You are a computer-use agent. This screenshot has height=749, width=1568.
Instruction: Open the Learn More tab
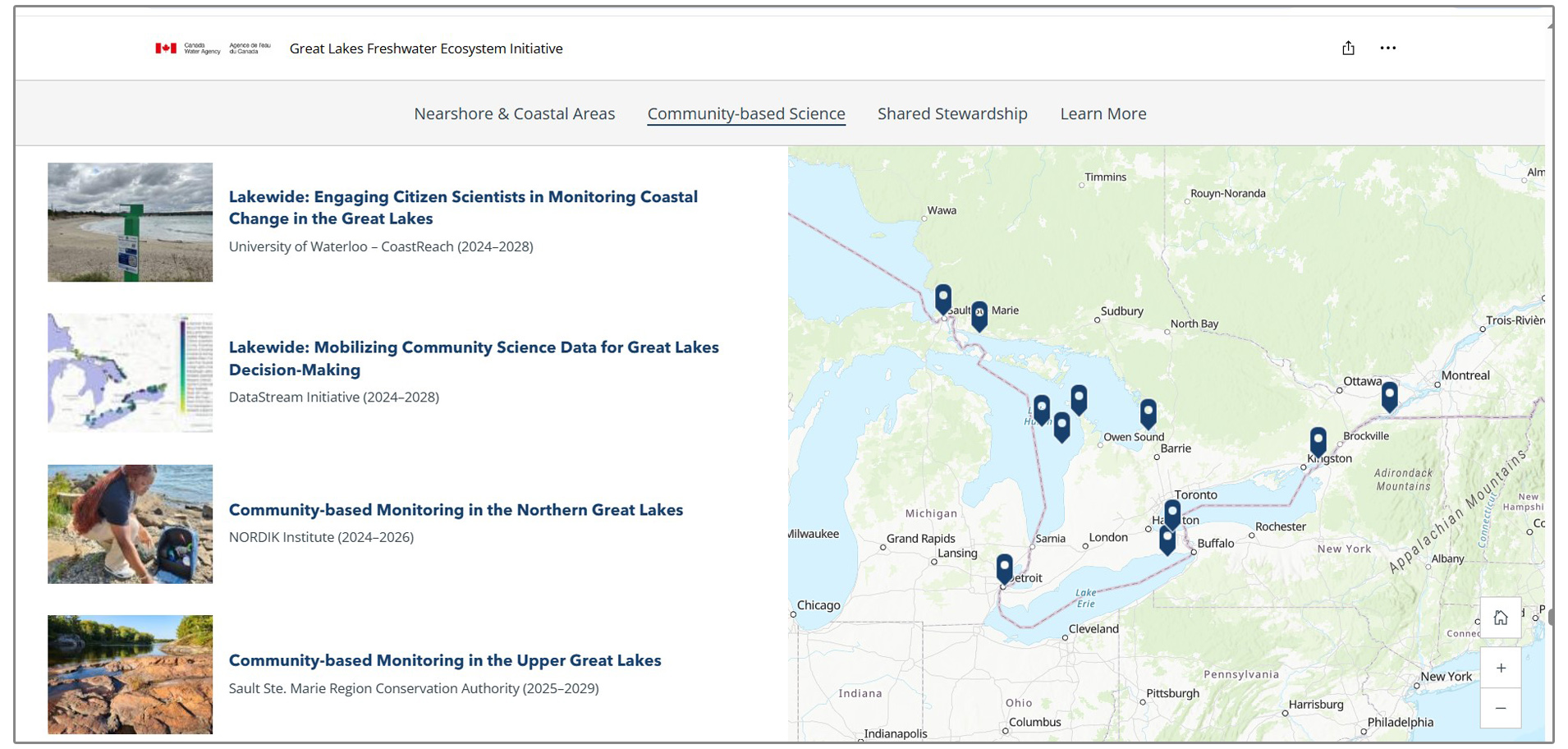coord(1103,113)
